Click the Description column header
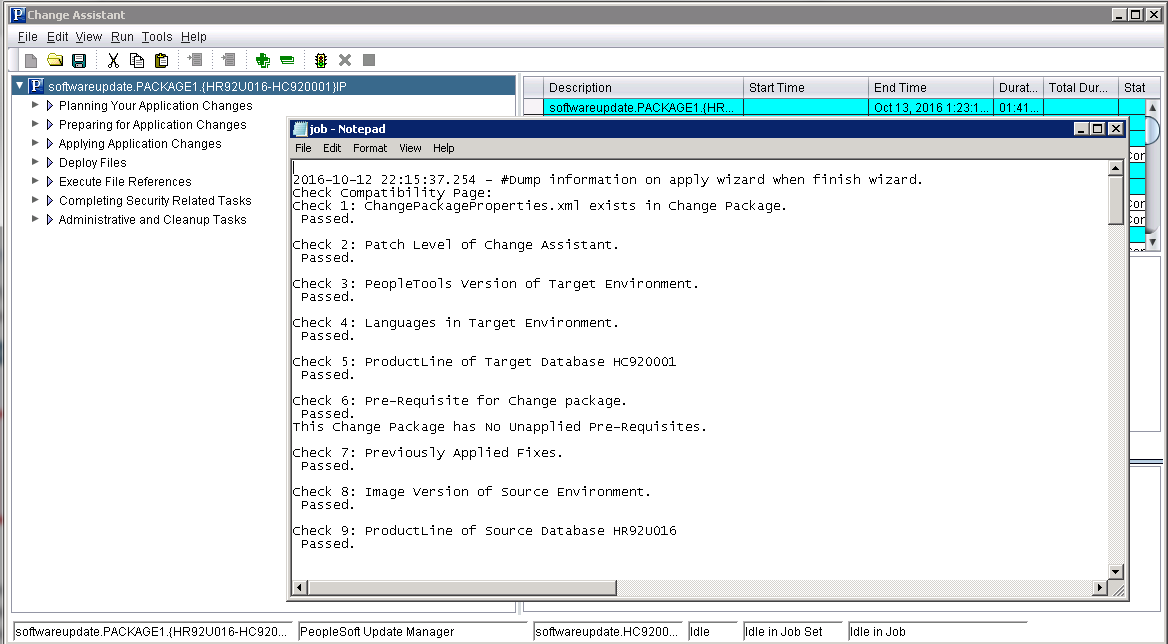 click(x=644, y=87)
